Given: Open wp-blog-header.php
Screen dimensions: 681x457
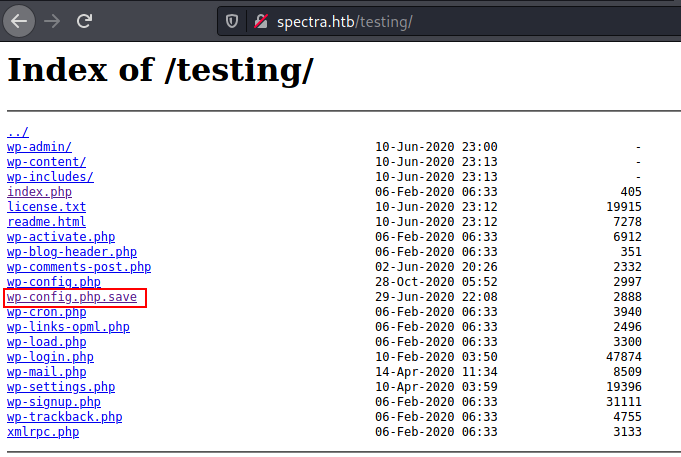Looking at the screenshot, I should [72, 252].
